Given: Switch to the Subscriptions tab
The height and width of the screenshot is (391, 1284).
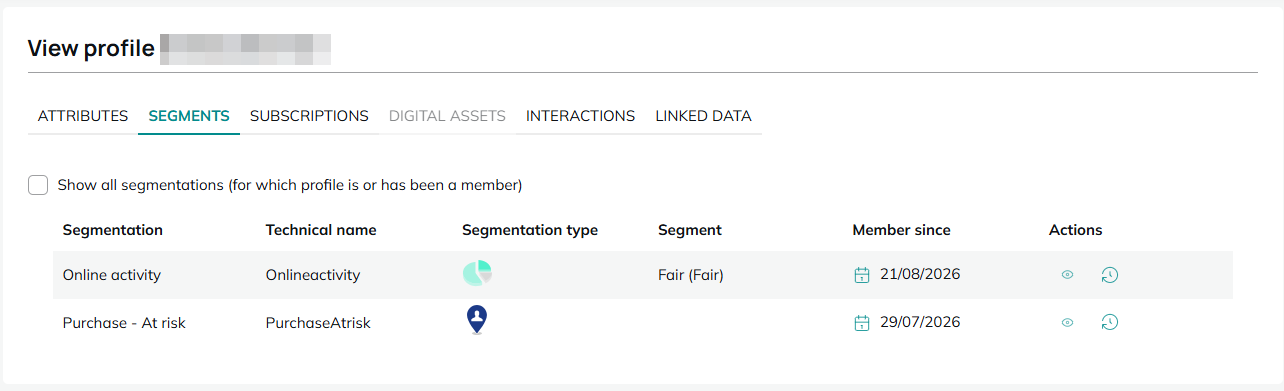Looking at the screenshot, I should click(x=309, y=116).
